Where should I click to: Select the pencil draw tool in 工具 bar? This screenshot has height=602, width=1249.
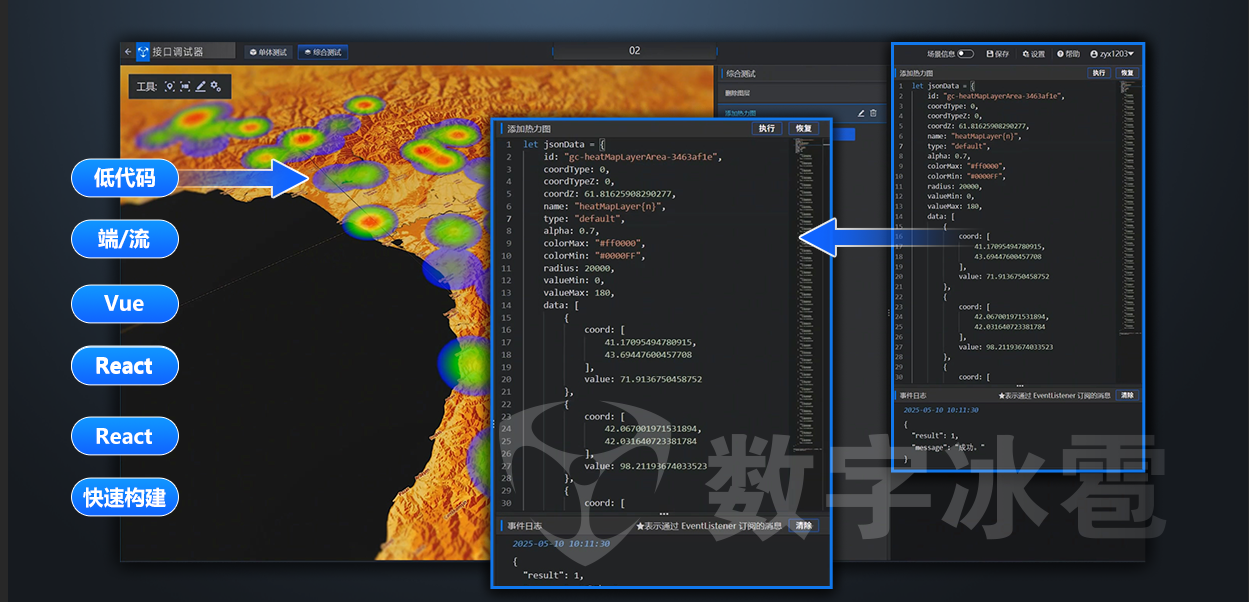tap(200, 87)
